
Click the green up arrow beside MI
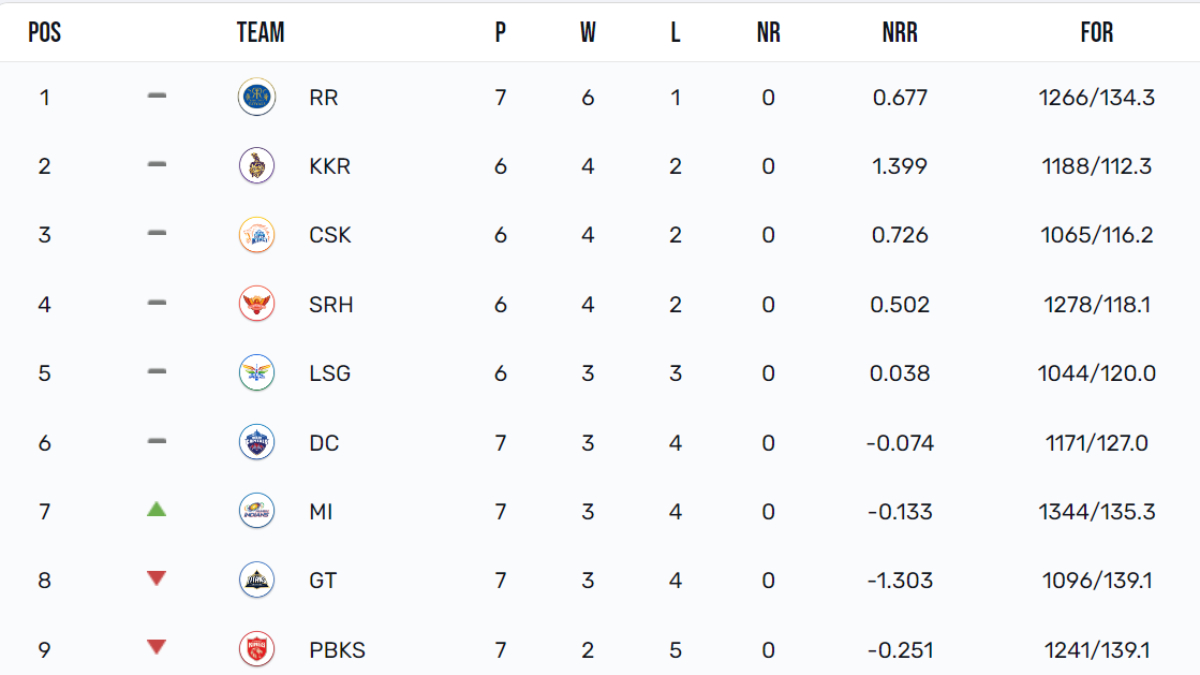tap(156, 509)
